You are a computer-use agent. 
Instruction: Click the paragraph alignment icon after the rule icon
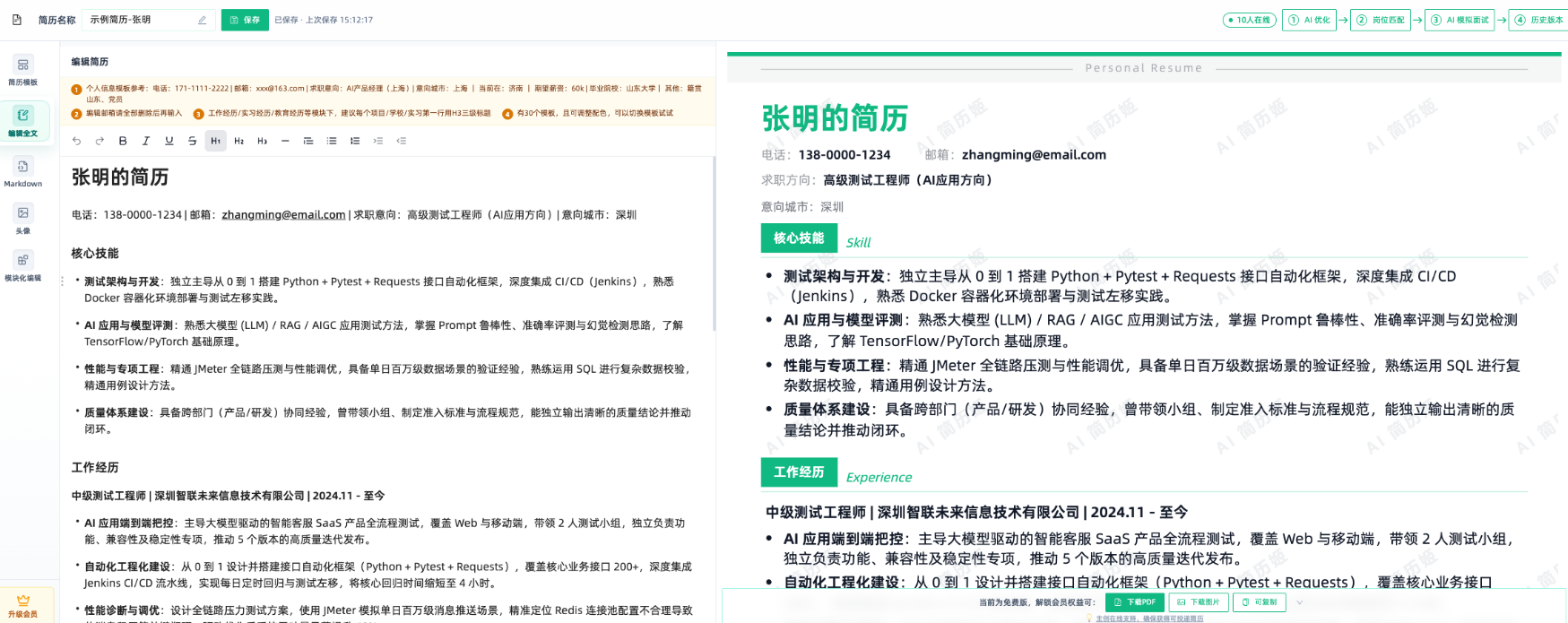[x=308, y=141]
